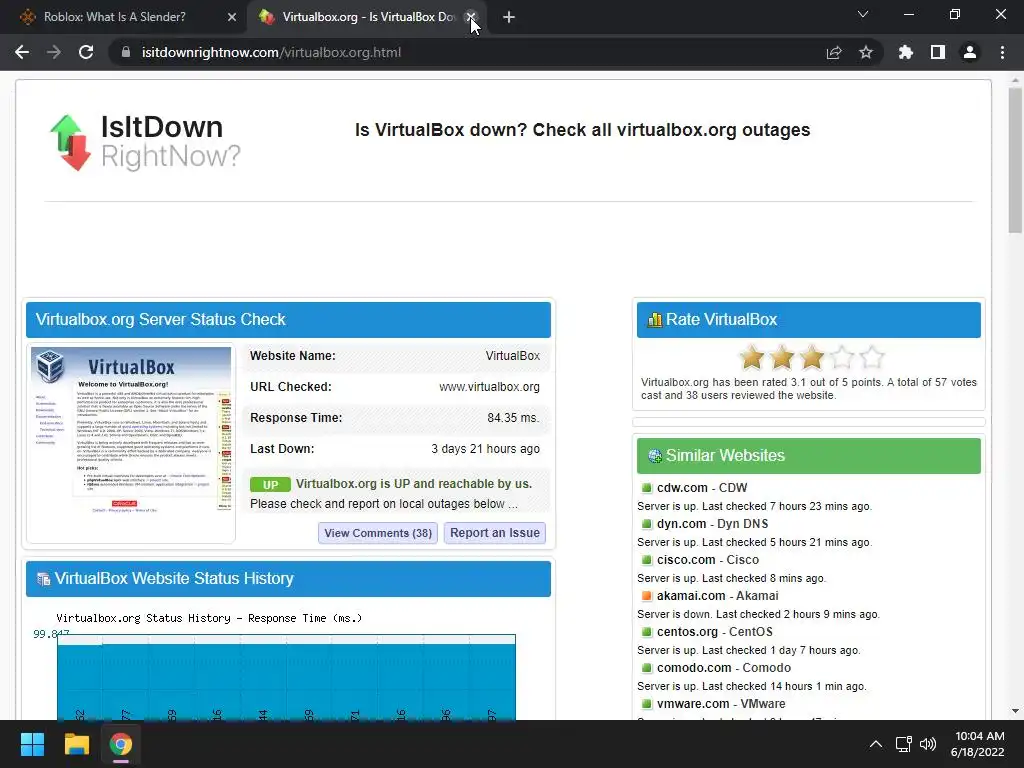The image size is (1024, 768).
Task: Open the centos.org link
Action: pos(687,632)
